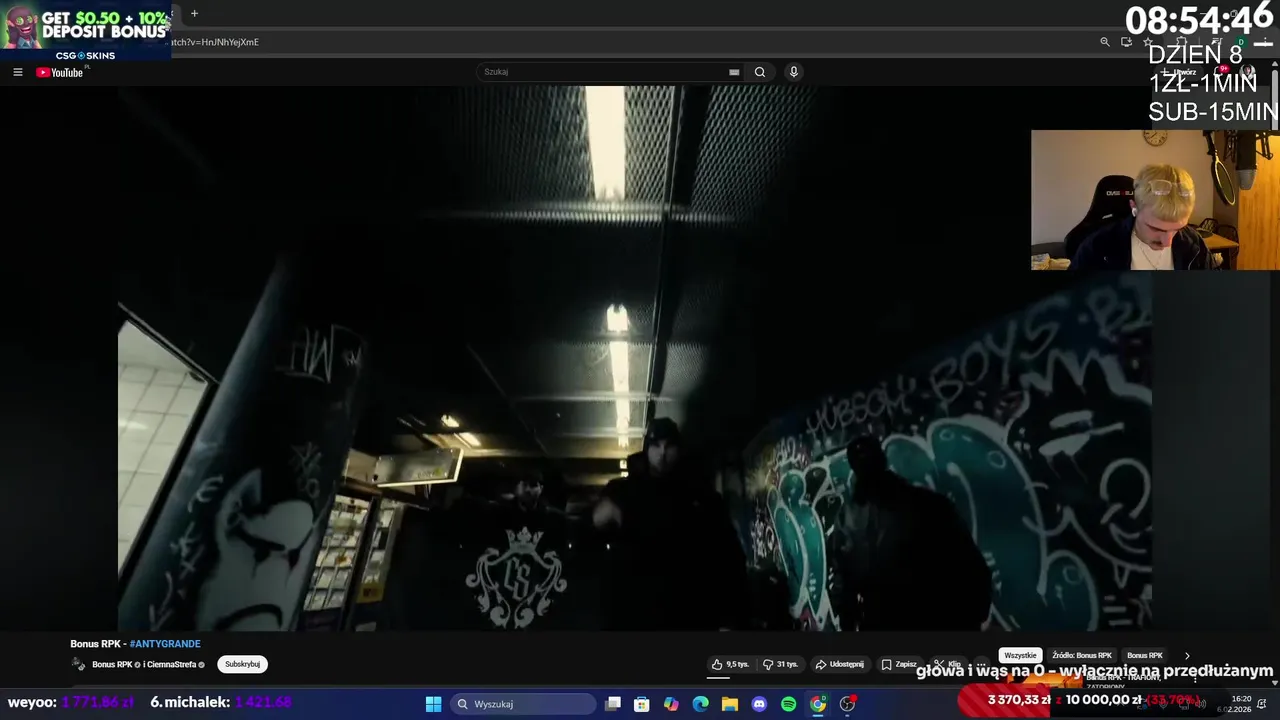This screenshot has height=720, width=1280.
Task: Select the Wszystkie filter chip
Action: point(1020,656)
